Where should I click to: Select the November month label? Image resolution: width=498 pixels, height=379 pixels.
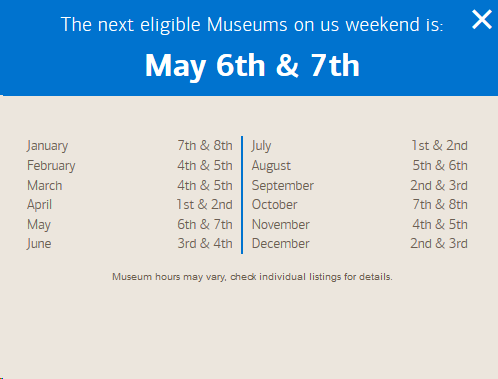281,224
